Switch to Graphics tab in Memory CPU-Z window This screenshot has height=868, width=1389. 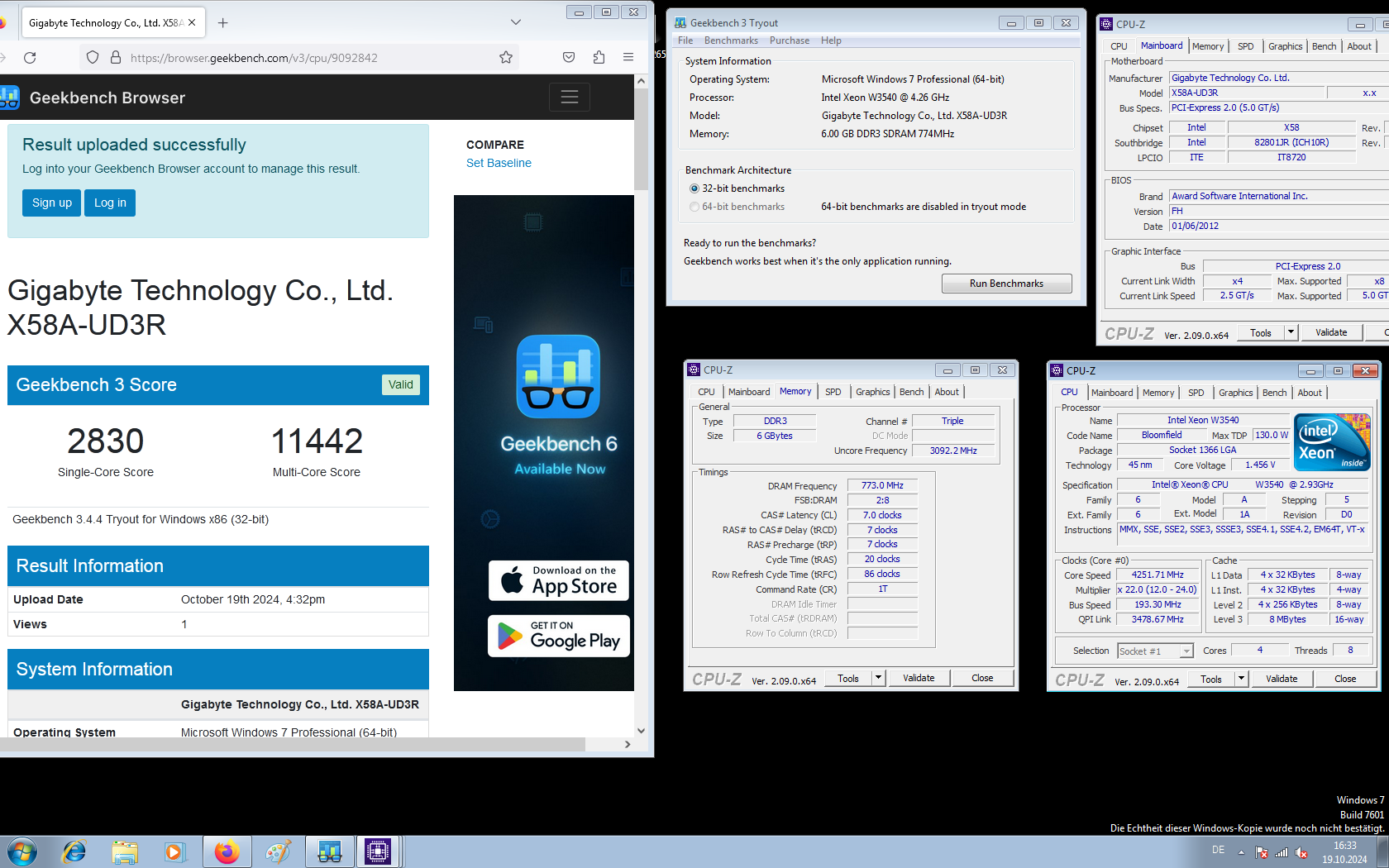tap(872, 392)
